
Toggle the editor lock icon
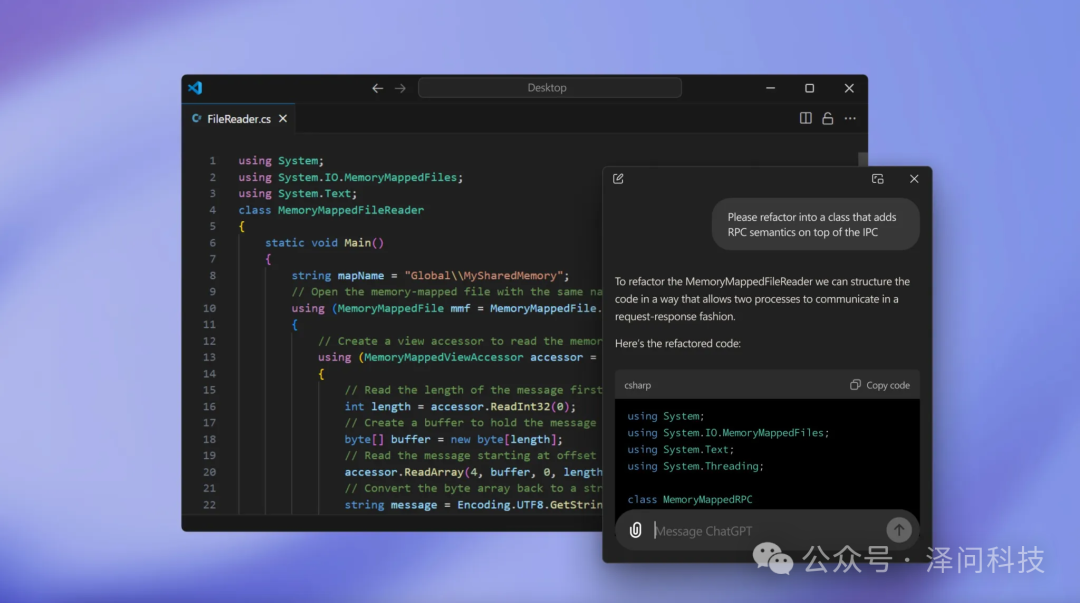tap(828, 118)
